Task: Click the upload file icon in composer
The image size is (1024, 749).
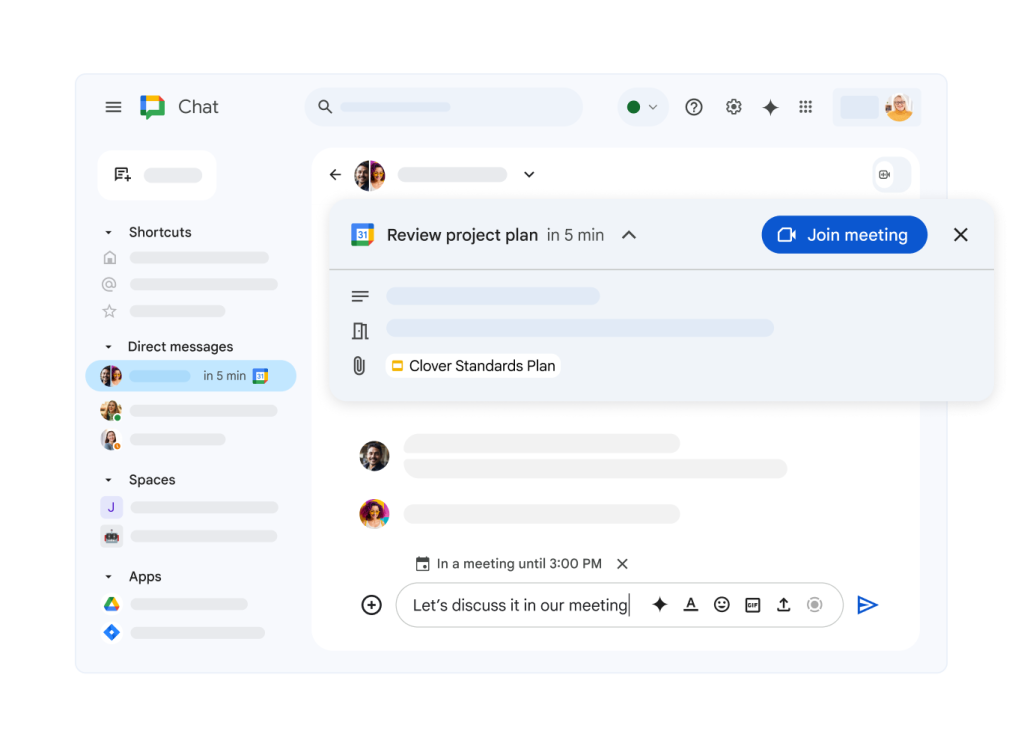Action: [x=784, y=605]
